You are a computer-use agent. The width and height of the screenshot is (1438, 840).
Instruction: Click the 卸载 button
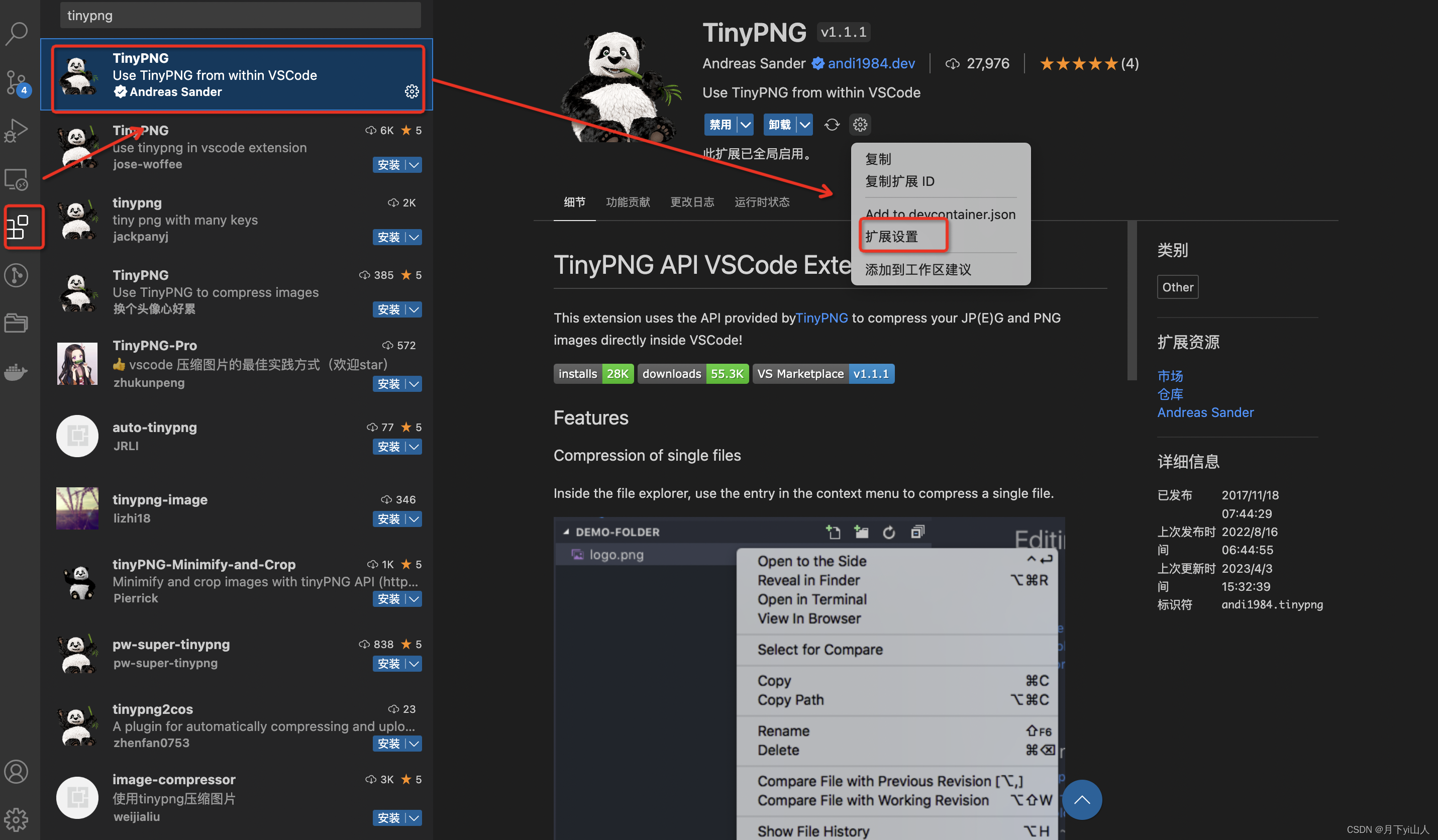pos(780,125)
